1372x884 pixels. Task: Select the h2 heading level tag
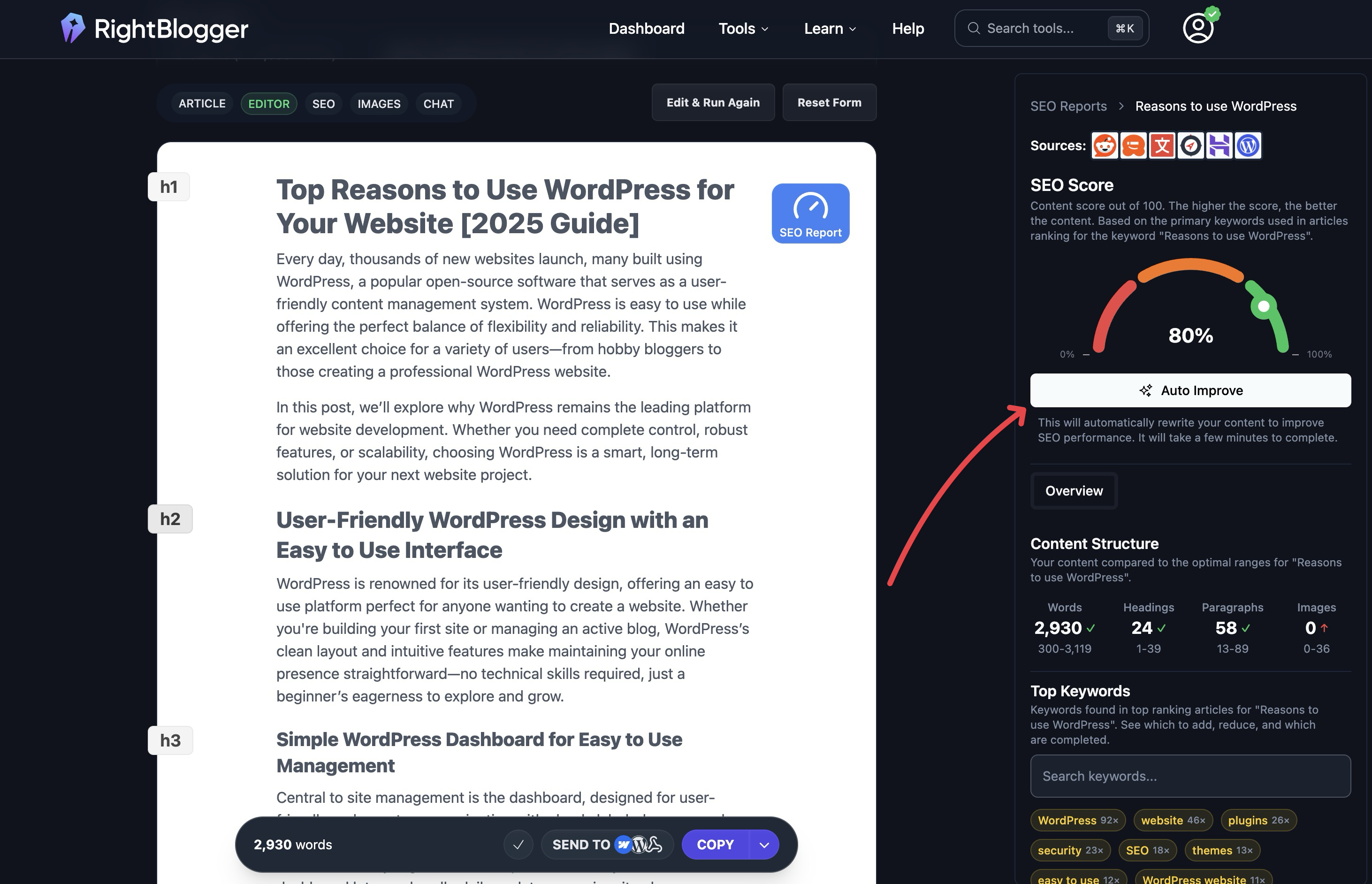tap(170, 519)
